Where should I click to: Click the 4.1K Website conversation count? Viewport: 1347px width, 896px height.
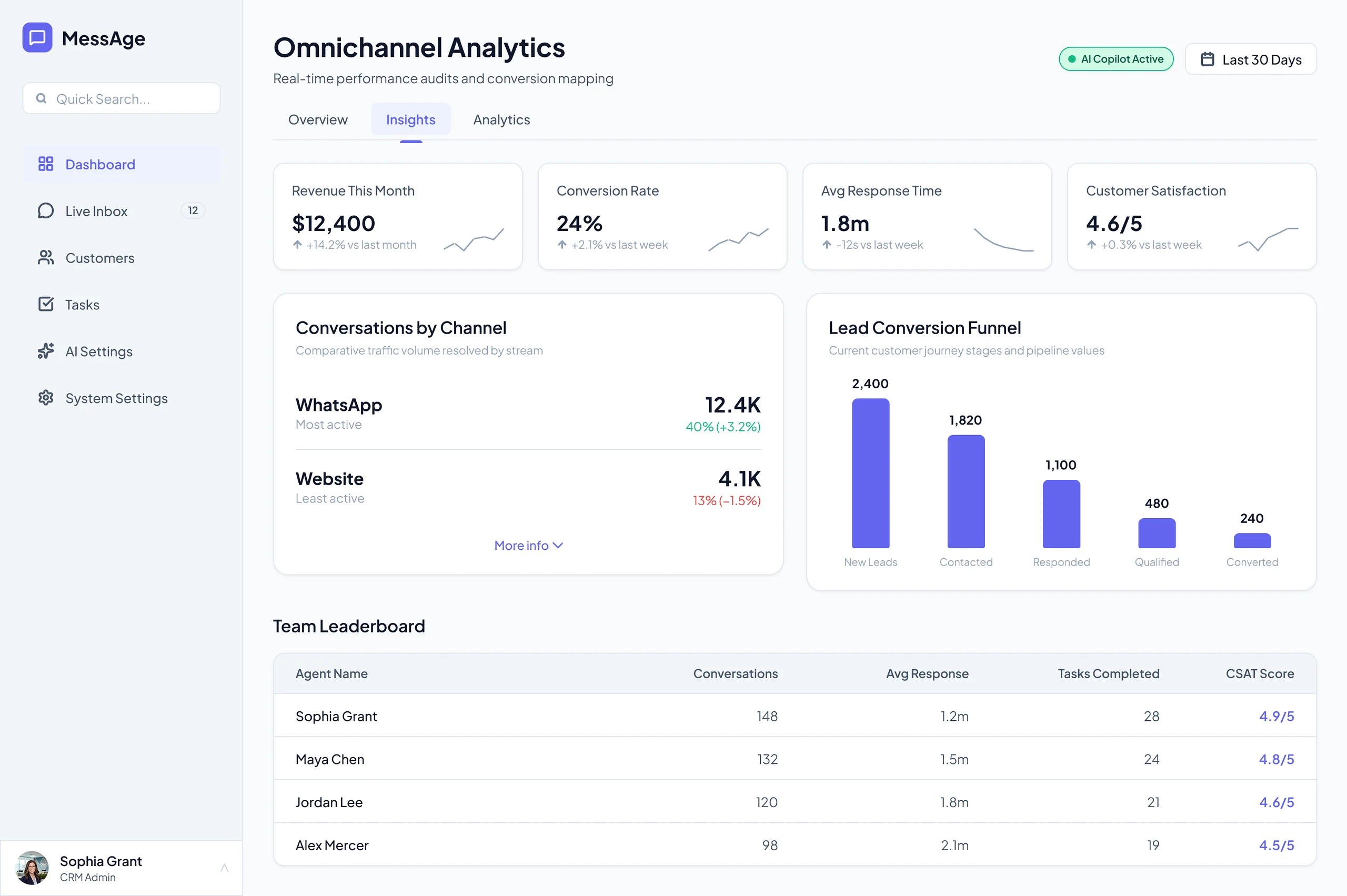point(739,478)
